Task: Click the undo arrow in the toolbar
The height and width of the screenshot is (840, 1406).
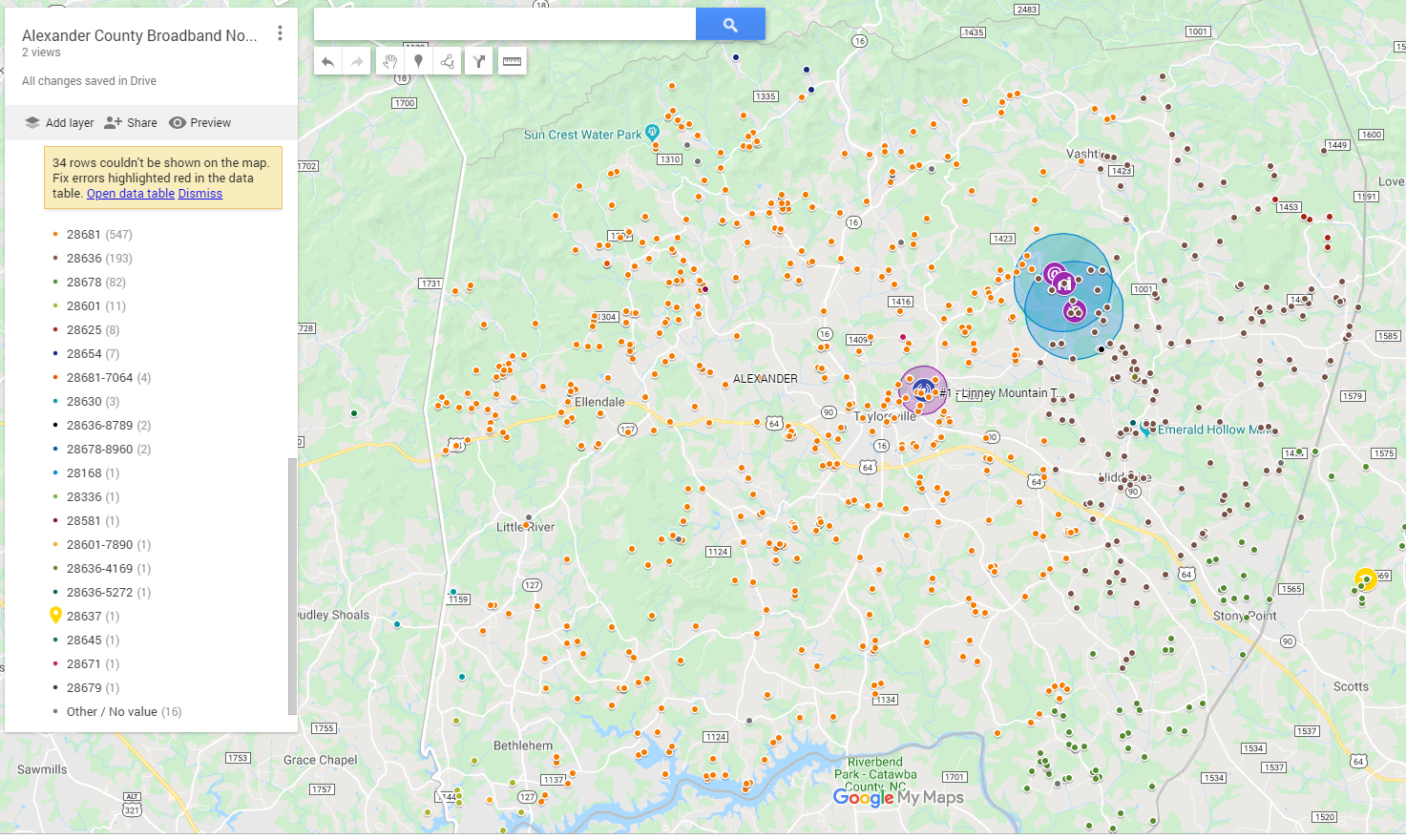Action: coord(327,62)
